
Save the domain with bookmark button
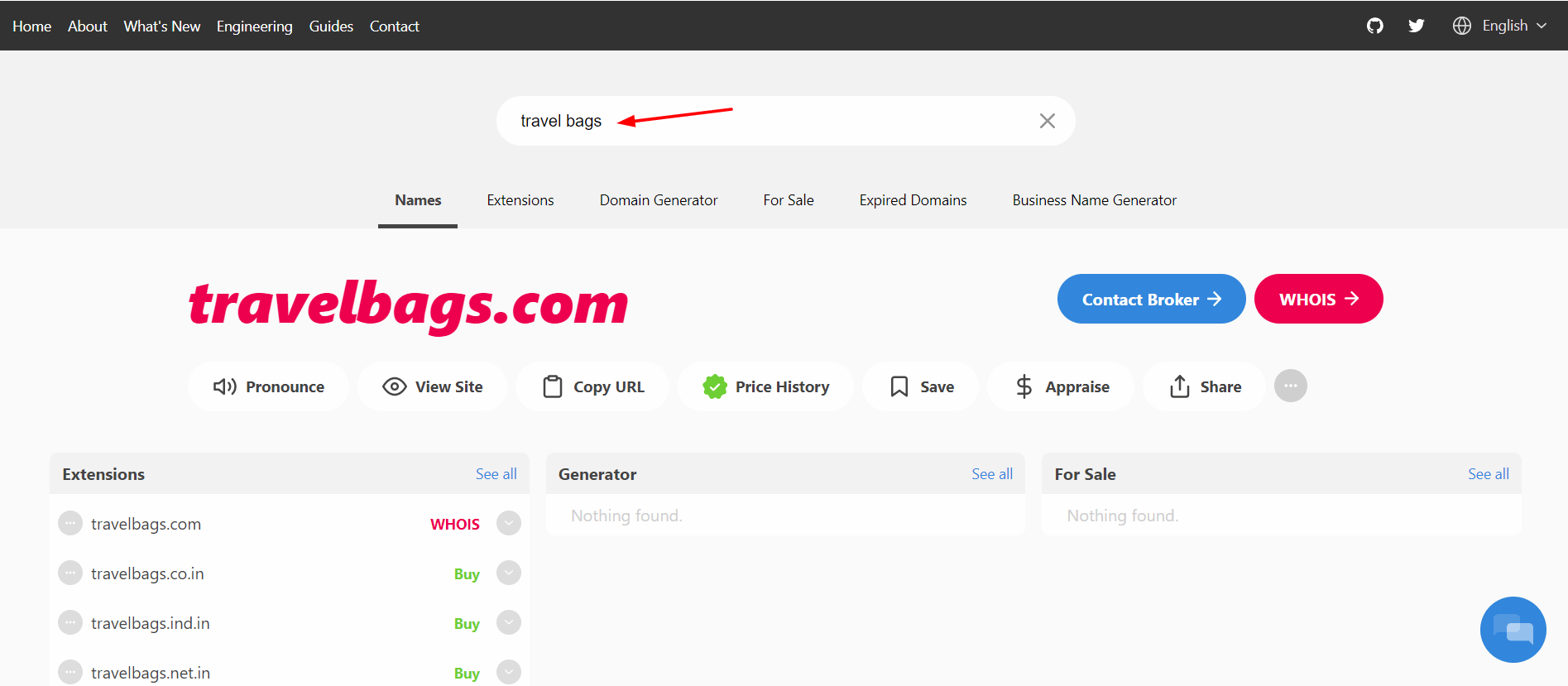click(x=921, y=386)
